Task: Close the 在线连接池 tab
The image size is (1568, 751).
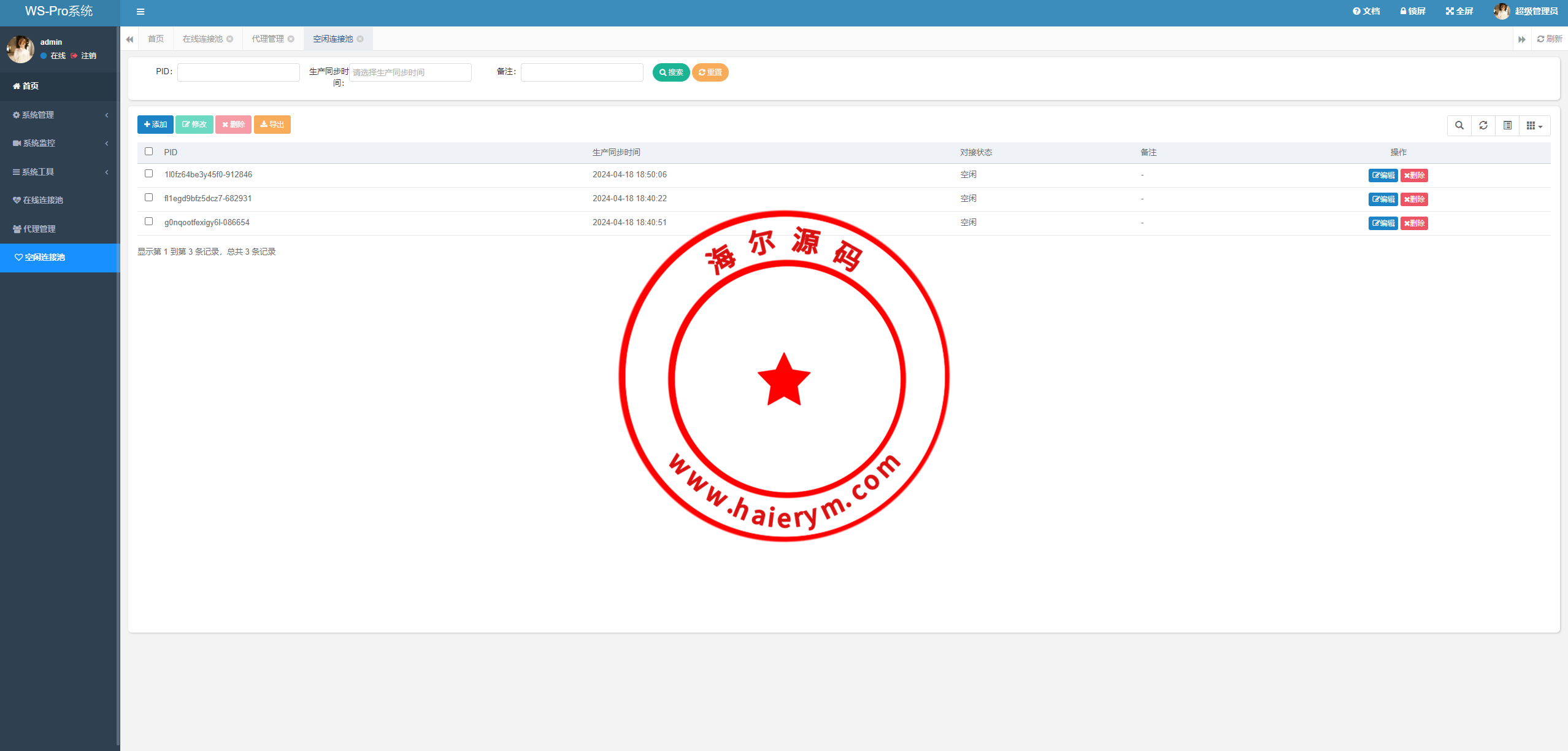Action: point(230,39)
